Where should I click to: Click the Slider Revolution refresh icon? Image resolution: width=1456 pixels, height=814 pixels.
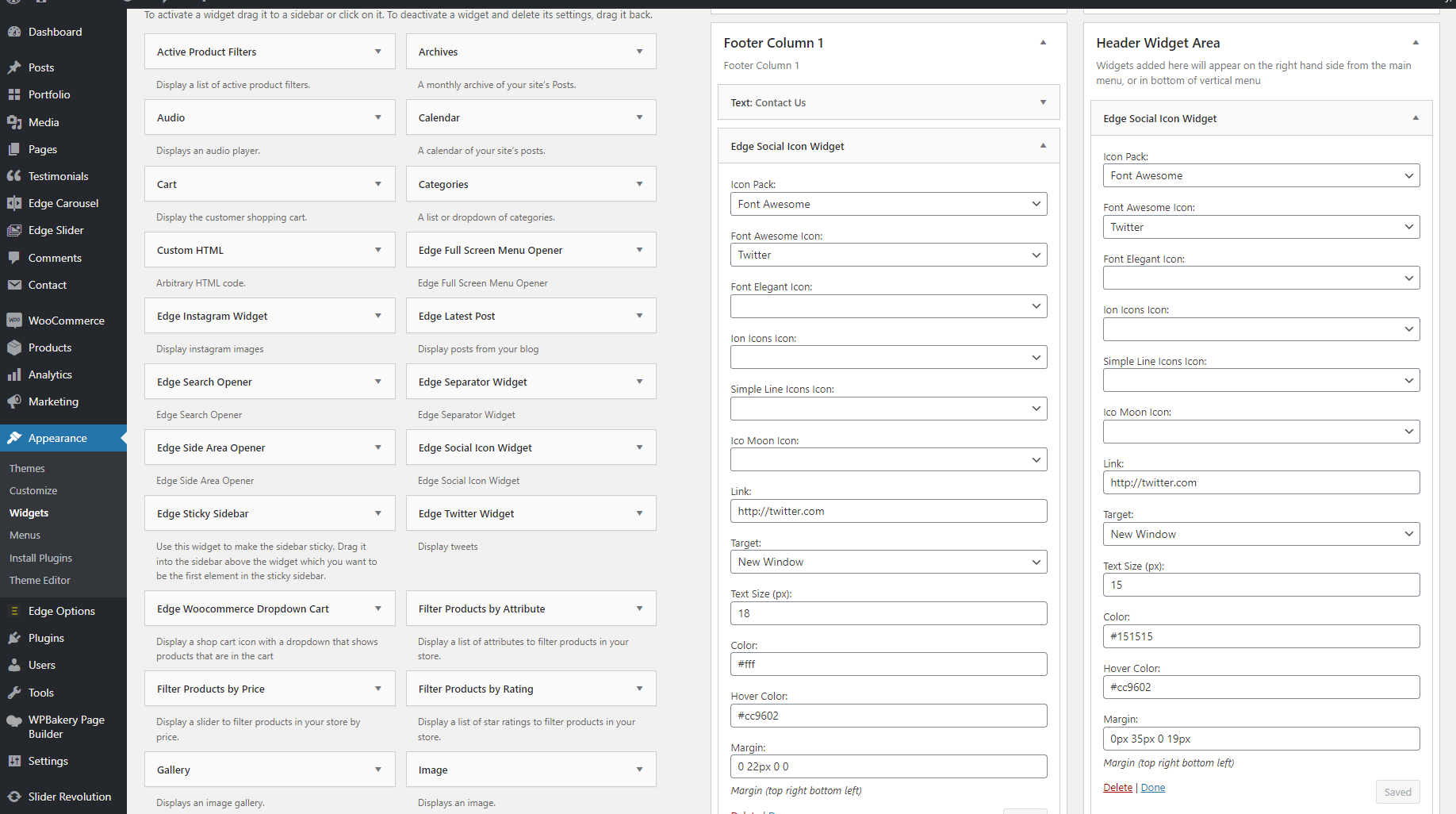[14, 797]
